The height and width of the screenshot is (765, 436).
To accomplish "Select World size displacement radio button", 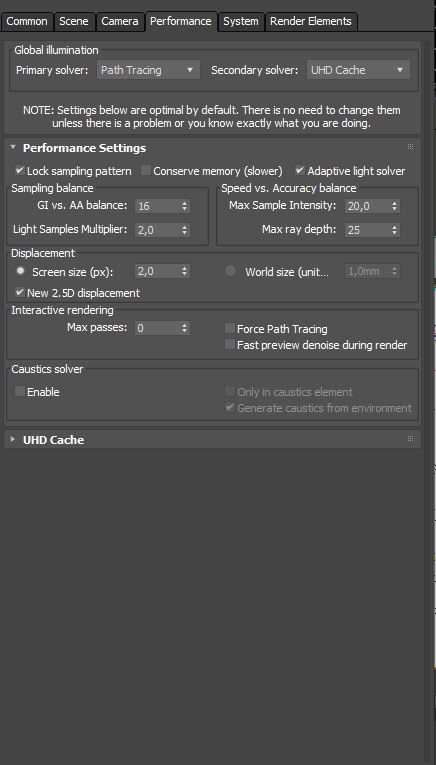I will tap(230, 271).
